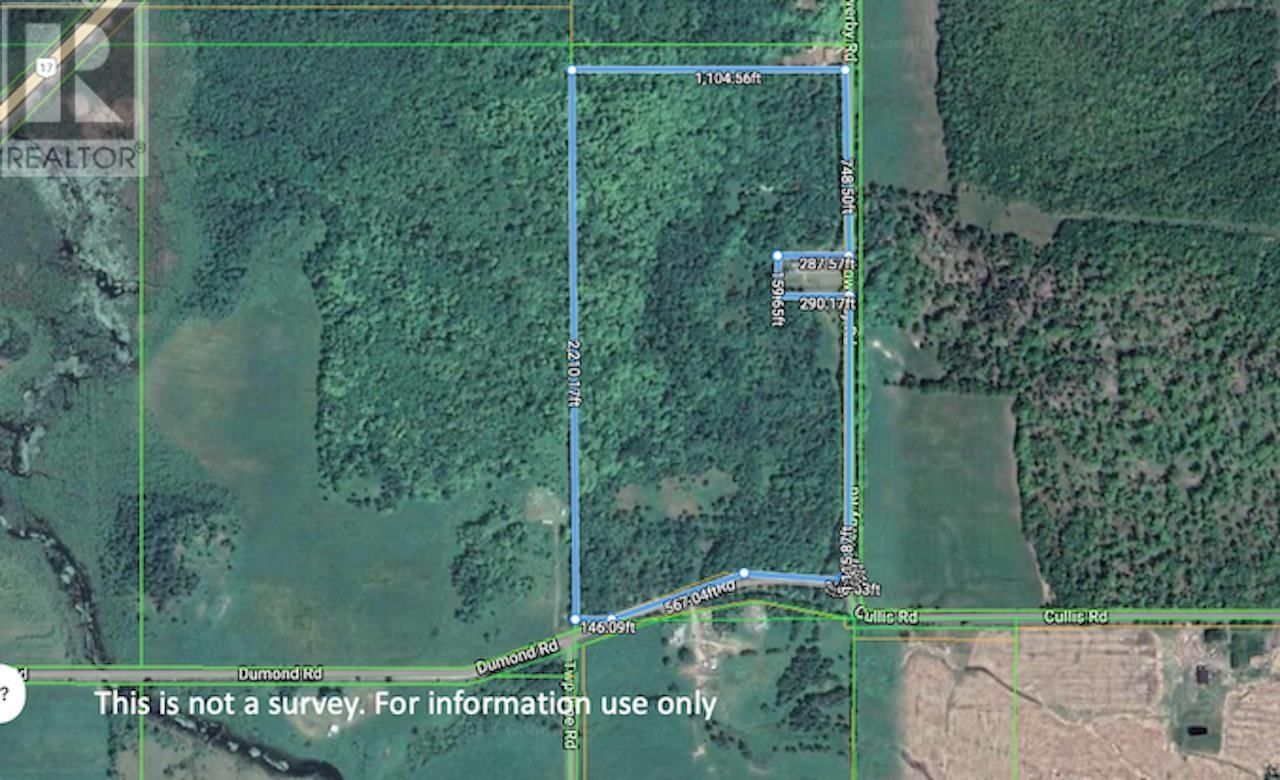The height and width of the screenshot is (780, 1280).
Task: Click the 159.65ft measurement label
Action: click(777, 300)
